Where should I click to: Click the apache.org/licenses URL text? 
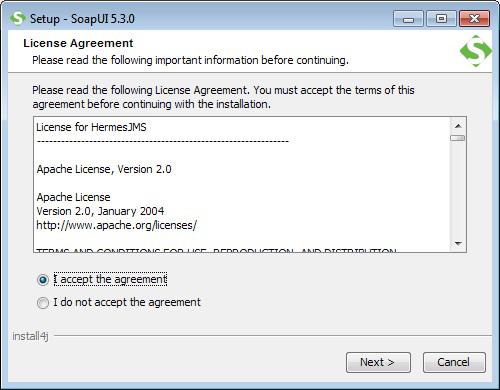[x=117, y=225]
